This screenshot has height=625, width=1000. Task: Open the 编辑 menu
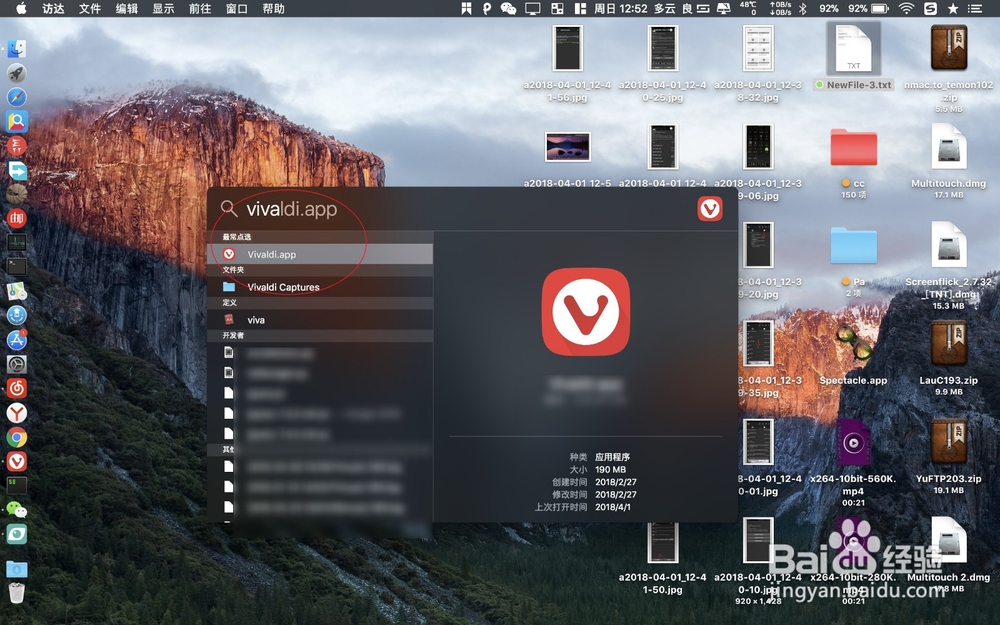[x=127, y=8]
